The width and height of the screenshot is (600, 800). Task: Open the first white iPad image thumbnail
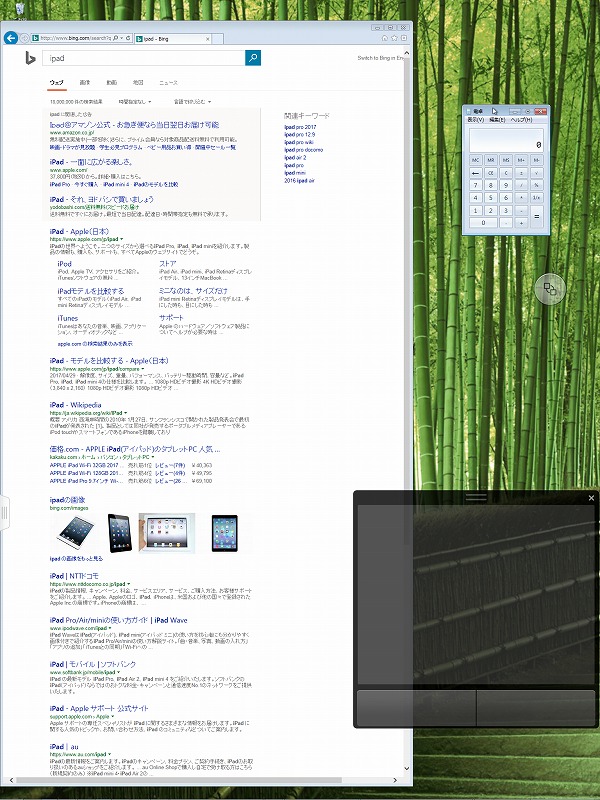click(x=75, y=533)
